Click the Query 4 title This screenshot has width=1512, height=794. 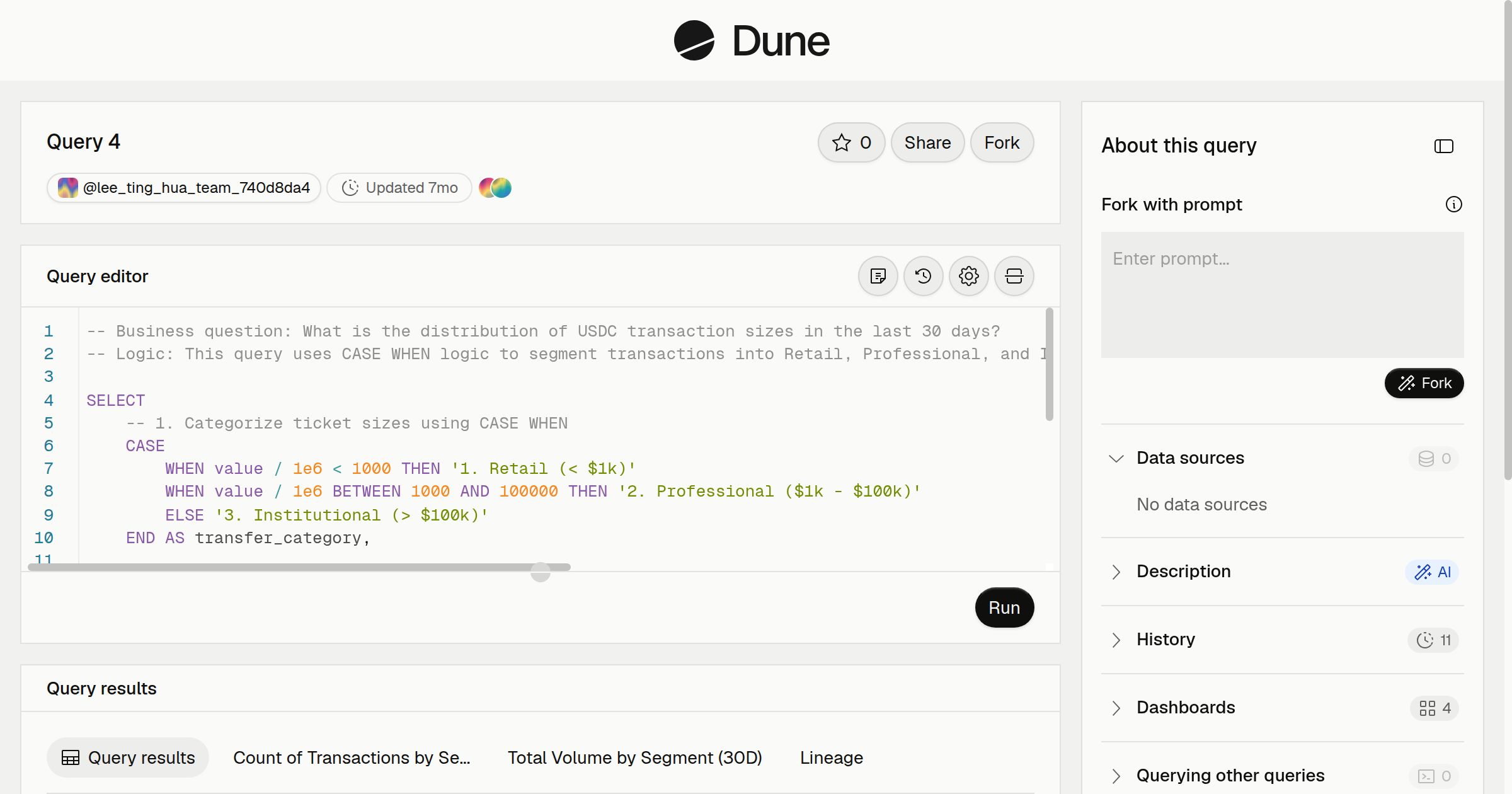point(83,142)
